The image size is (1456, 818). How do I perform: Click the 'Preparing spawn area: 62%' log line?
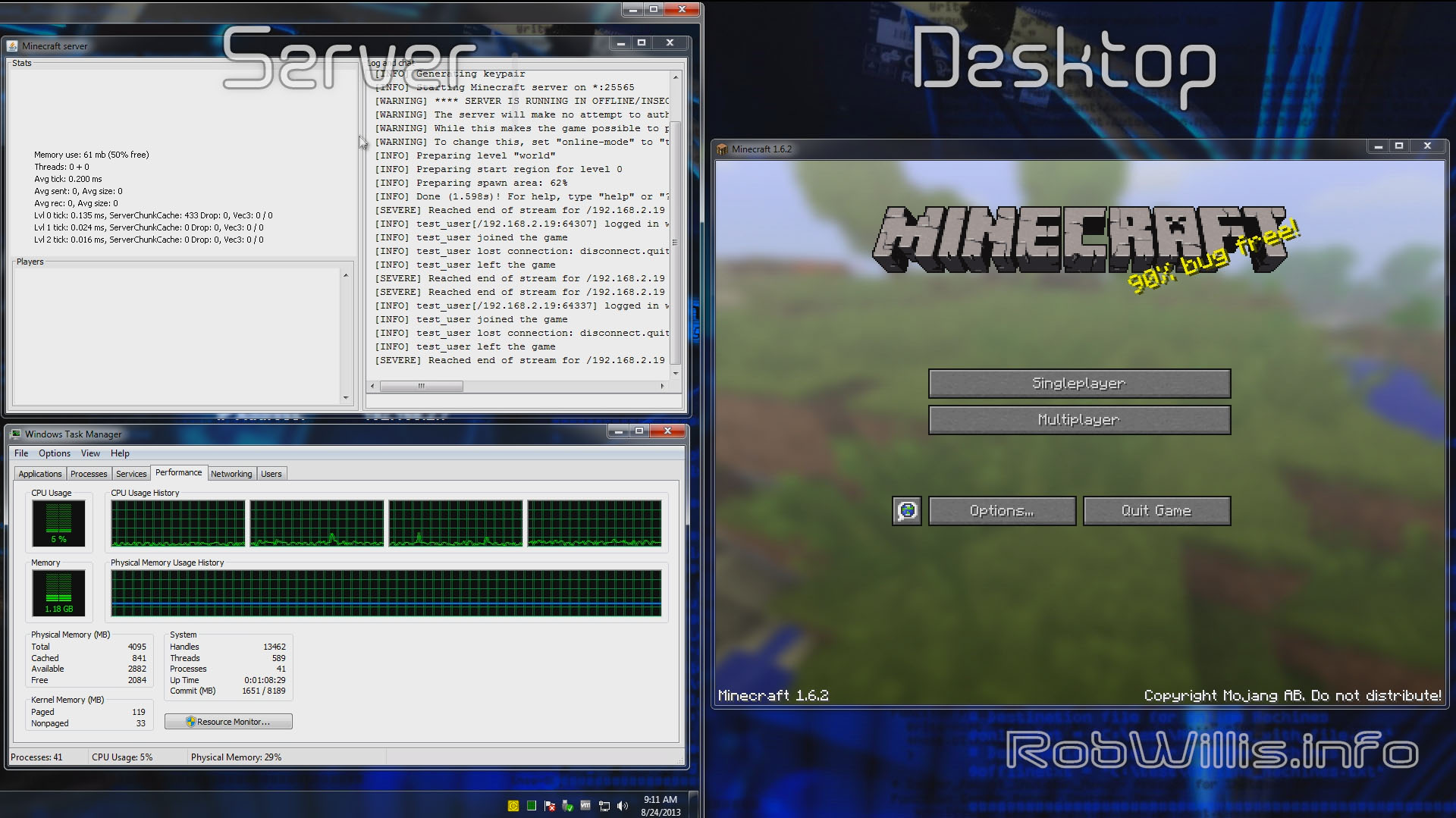click(x=471, y=183)
